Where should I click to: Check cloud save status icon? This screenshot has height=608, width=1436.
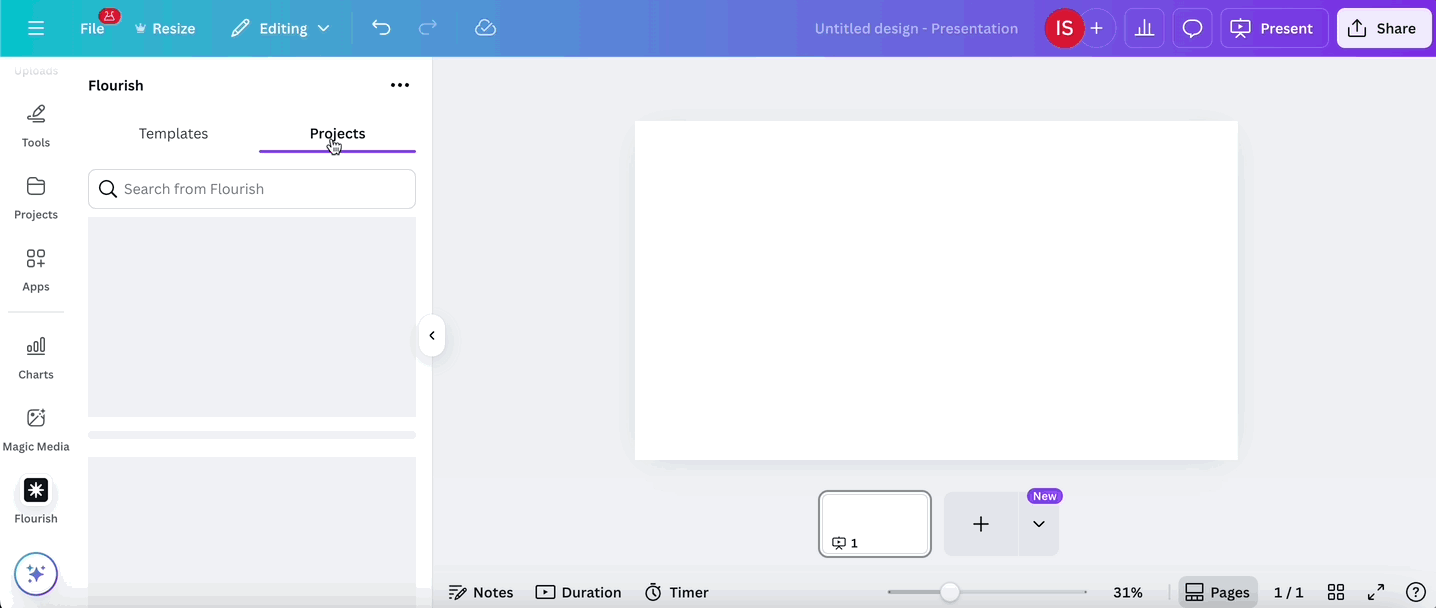485,28
